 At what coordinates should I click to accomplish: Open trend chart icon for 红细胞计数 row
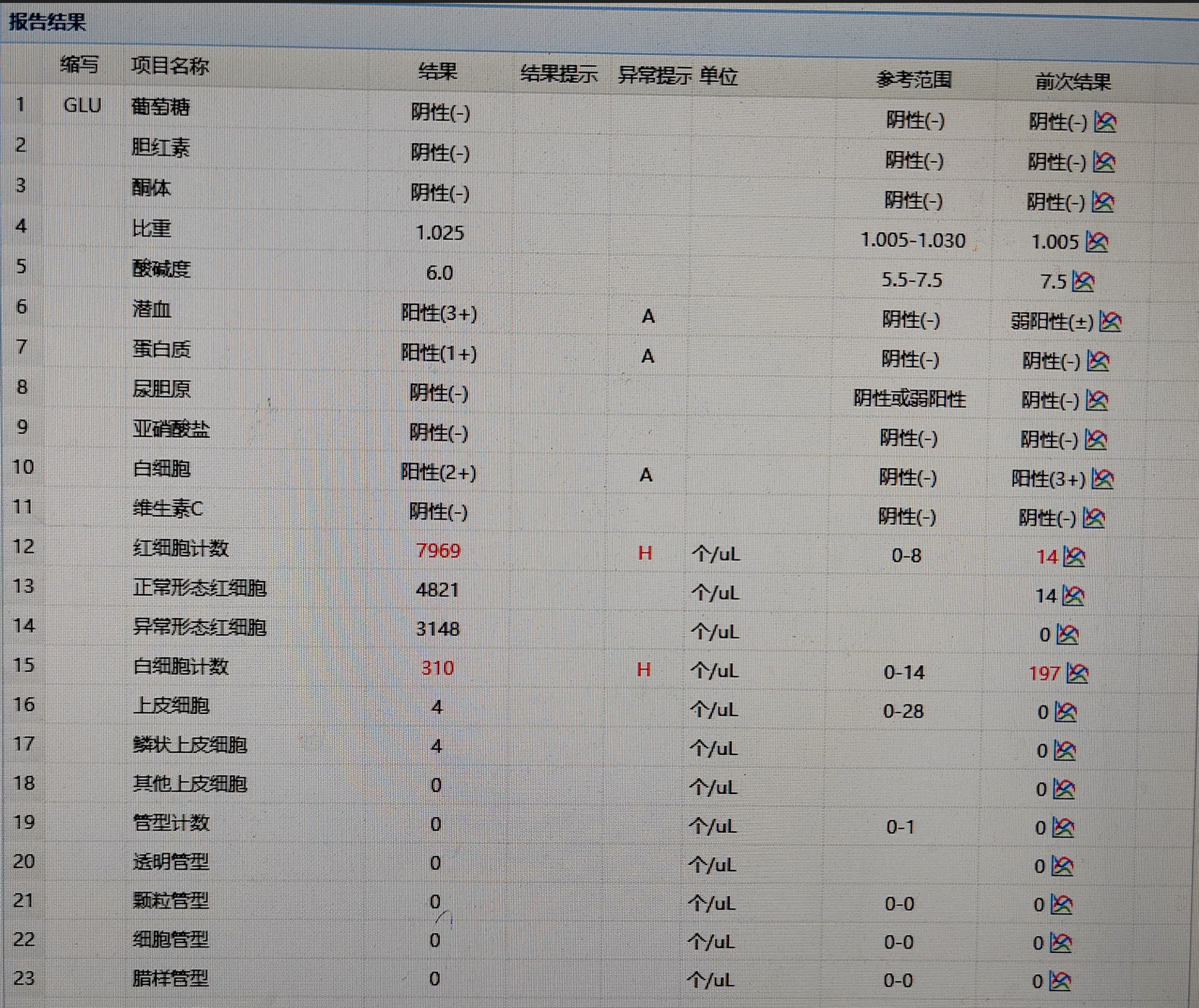point(1075,556)
